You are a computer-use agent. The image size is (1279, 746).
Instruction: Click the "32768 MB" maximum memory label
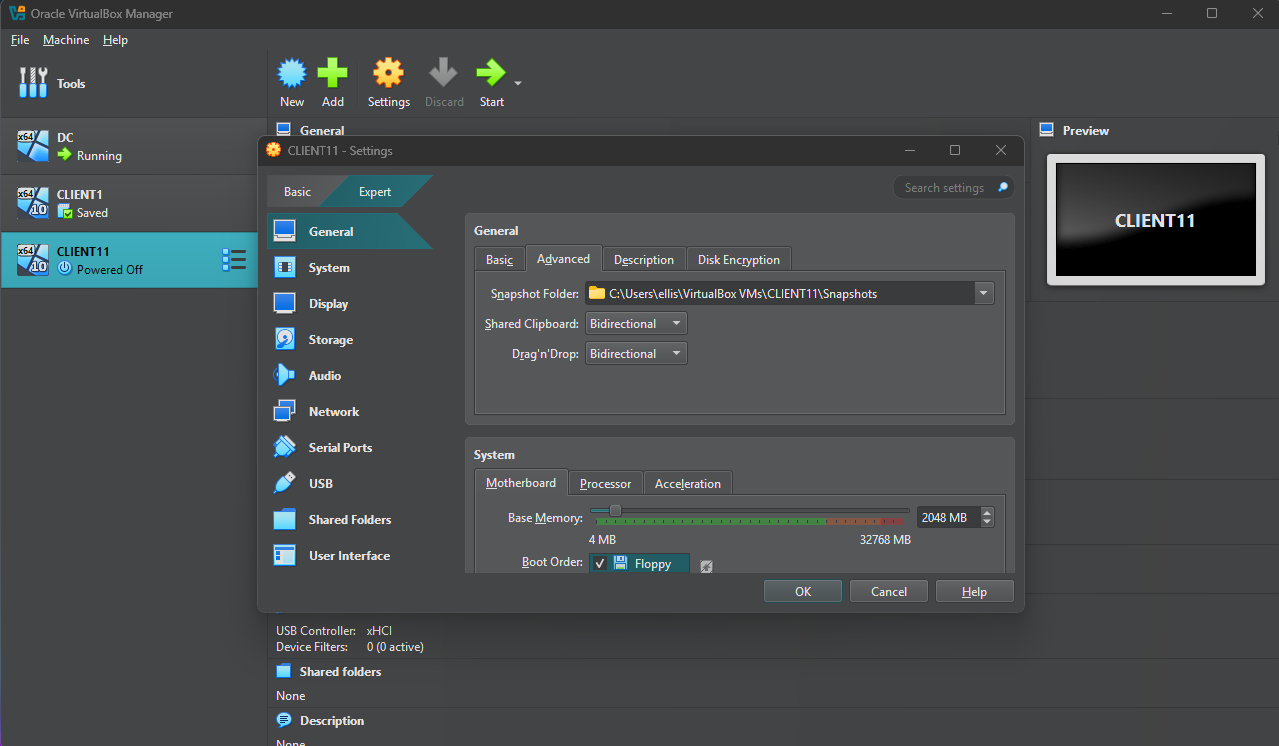(885, 540)
